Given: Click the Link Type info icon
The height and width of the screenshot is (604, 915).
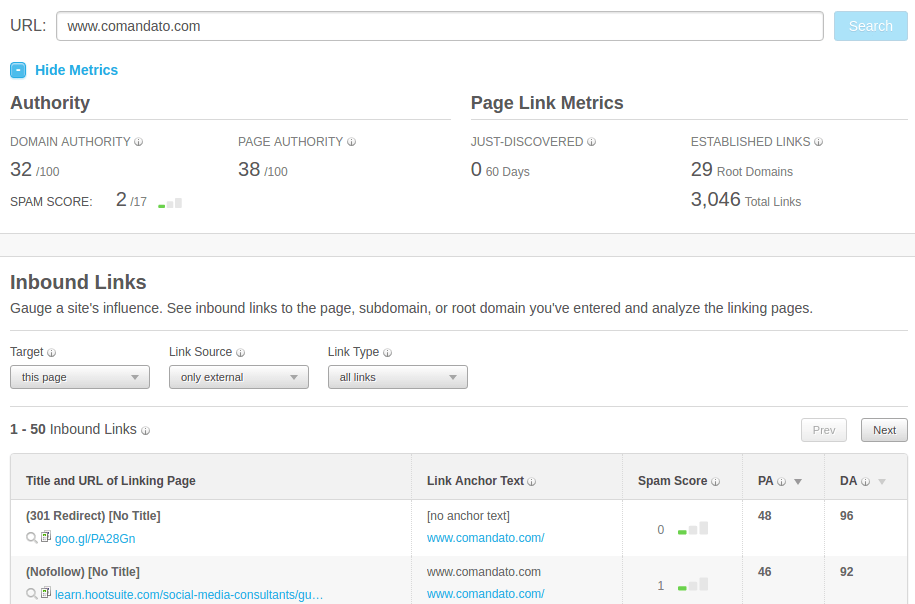Looking at the screenshot, I should [x=387, y=352].
